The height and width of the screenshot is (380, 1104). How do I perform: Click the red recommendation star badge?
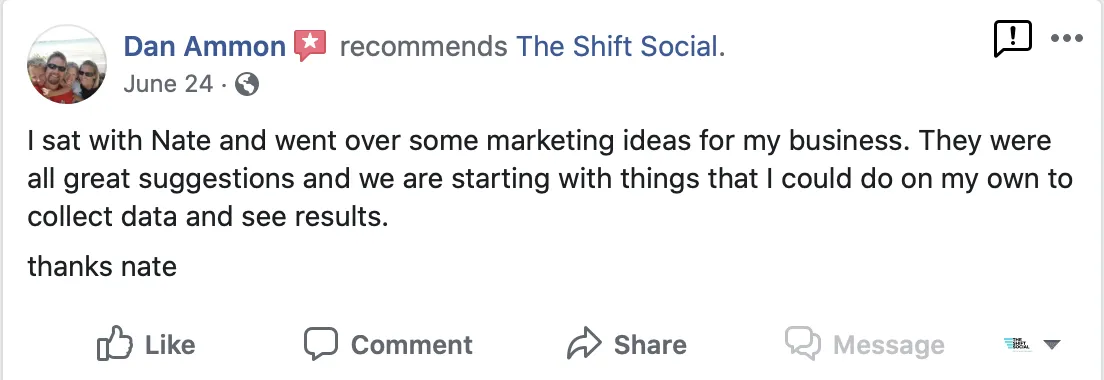click(310, 46)
